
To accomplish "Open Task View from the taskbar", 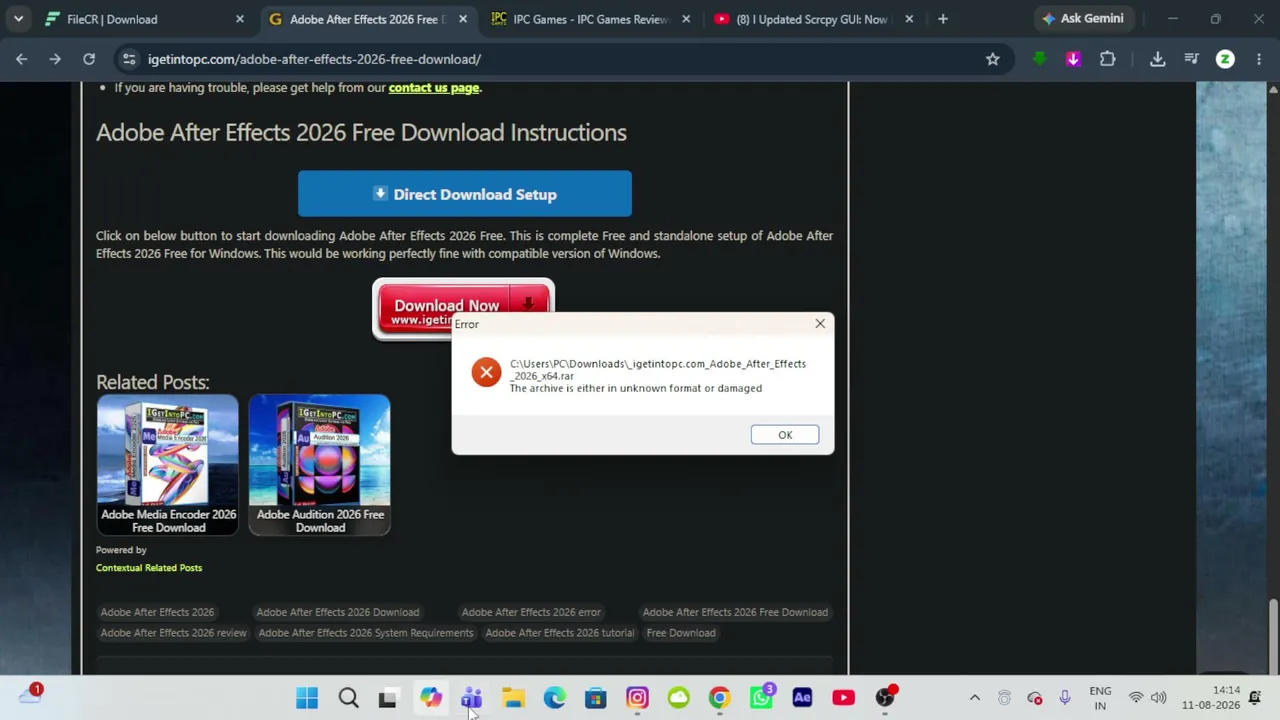I will pos(388,698).
